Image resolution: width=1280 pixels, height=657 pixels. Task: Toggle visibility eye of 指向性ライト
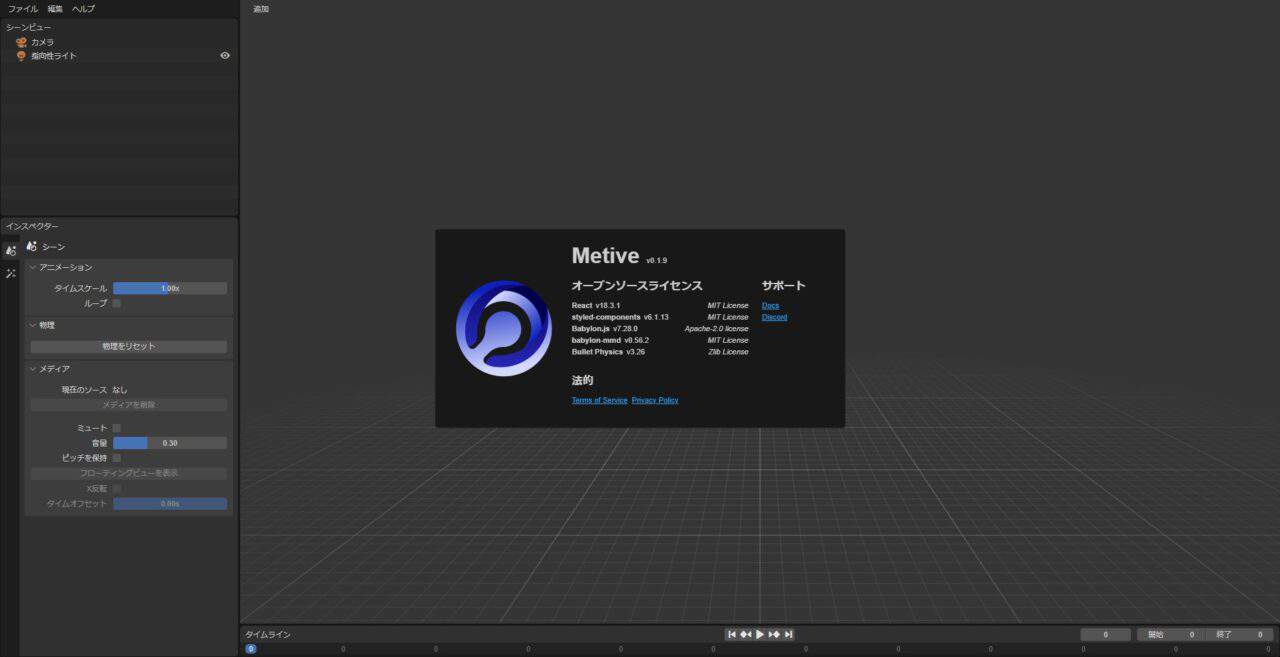[x=225, y=56]
